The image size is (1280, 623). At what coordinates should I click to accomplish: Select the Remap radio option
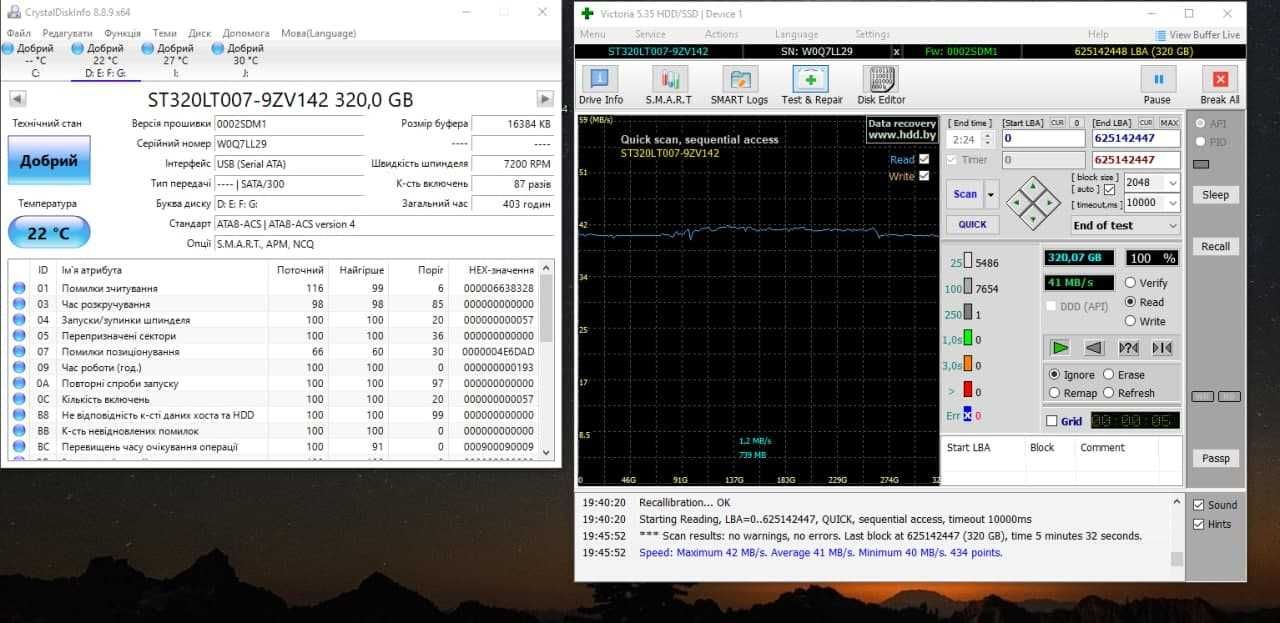1054,393
